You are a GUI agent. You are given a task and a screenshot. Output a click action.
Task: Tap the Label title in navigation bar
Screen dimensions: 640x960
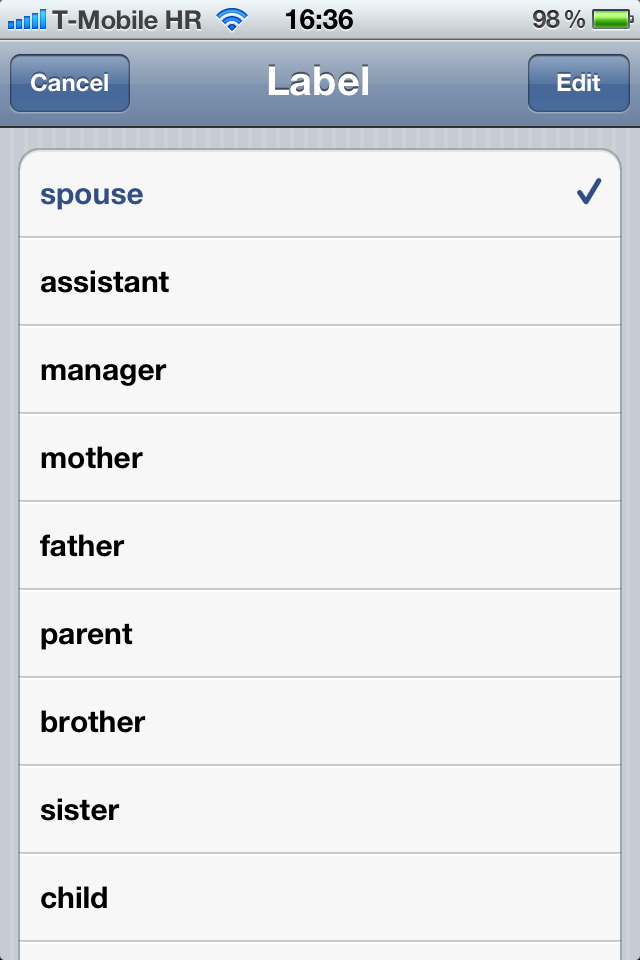point(319,83)
